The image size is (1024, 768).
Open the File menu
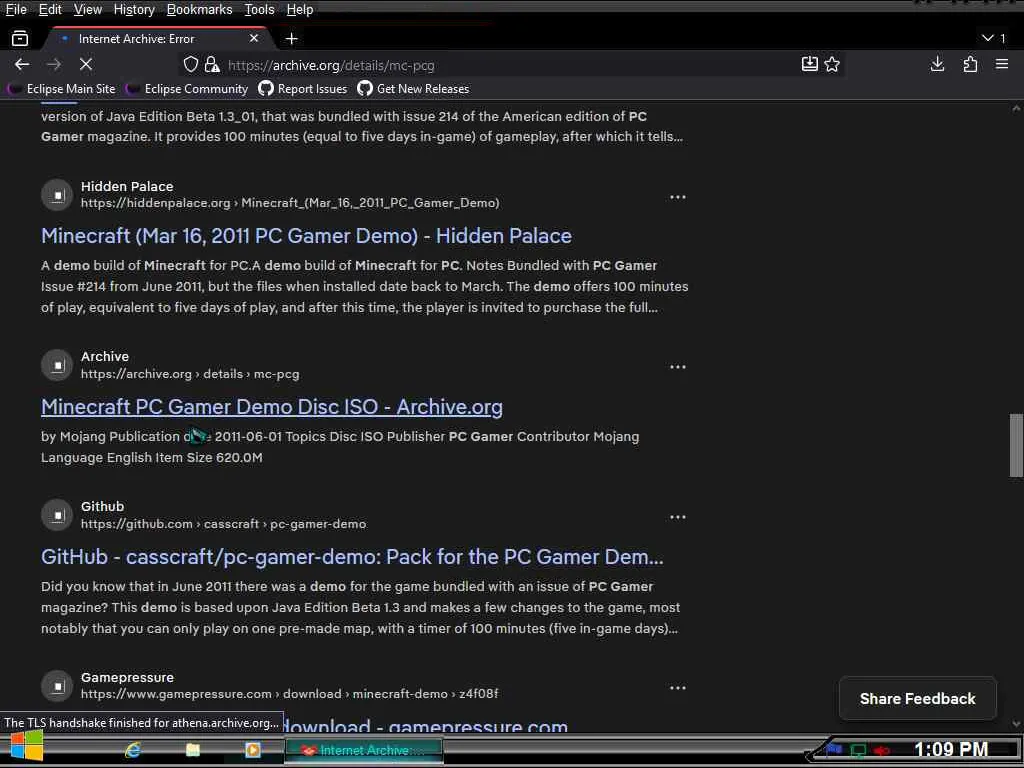16,10
